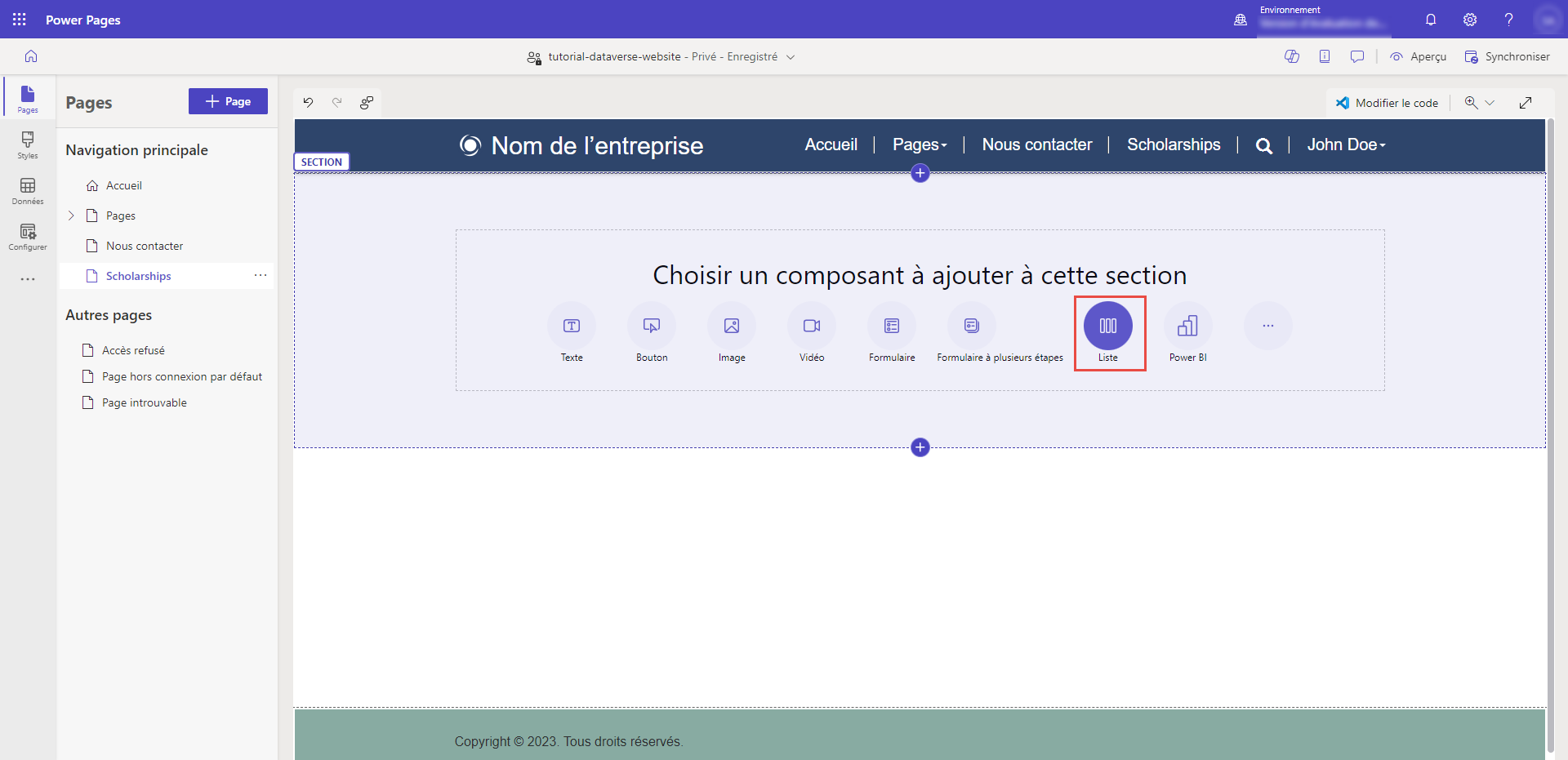Select the Scholarships page in the sidebar
Image resolution: width=1568 pixels, height=760 pixels.
click(x=140, y=275)
